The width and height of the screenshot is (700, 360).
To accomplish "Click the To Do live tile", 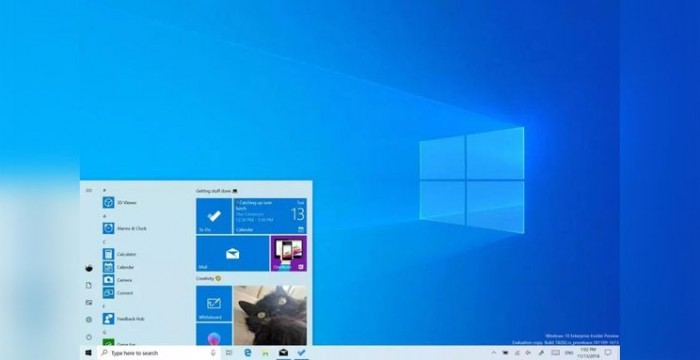I will click(214, 216).
